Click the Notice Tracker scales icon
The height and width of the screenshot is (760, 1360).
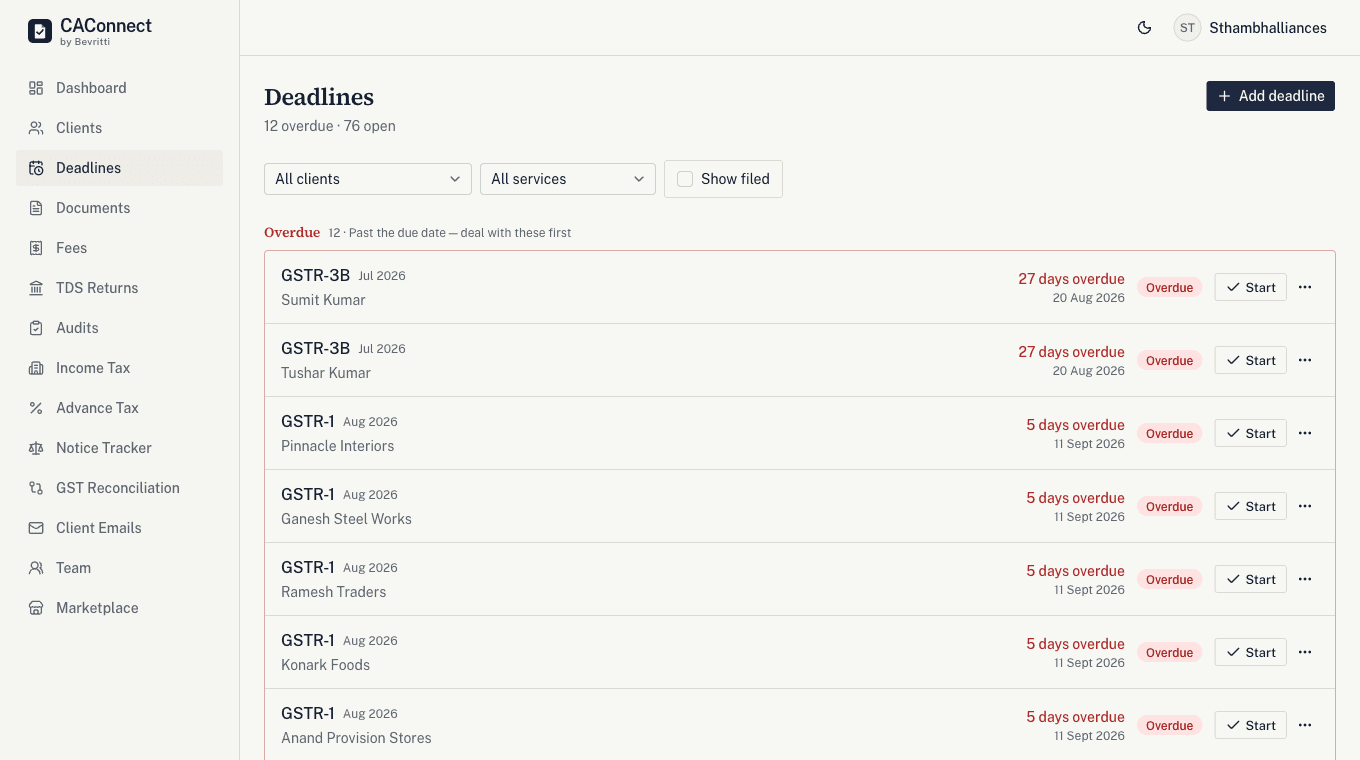coord(36,448)
